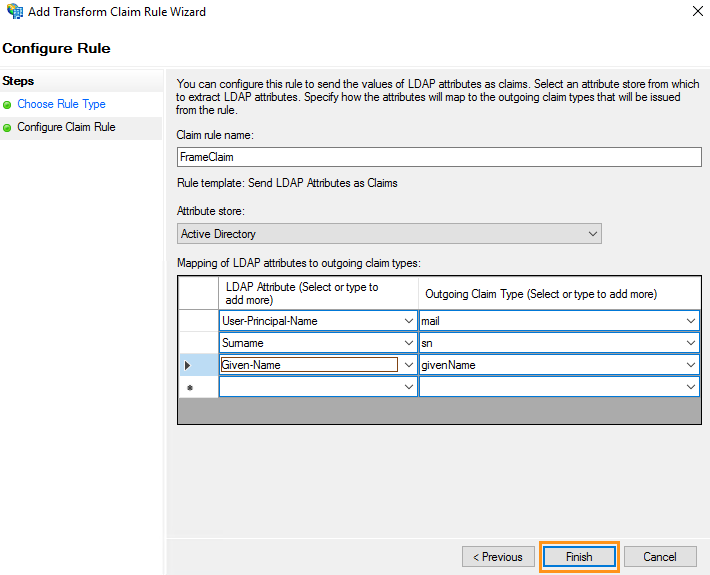Open the sn outgoing claim dropdown
The height and width of the screenshot is (575, 710).
pyautogui.click(x=691, y=343)
